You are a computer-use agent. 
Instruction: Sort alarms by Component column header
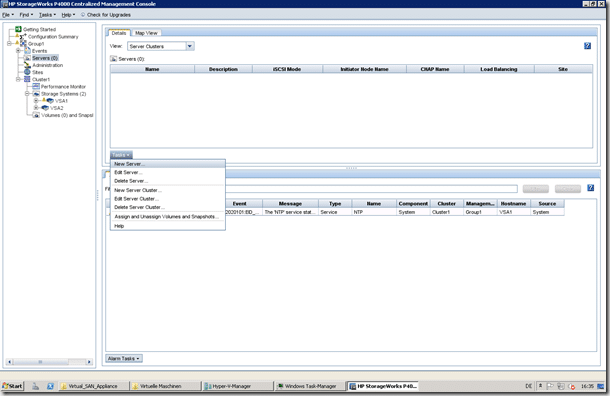[x=413, y=203]
